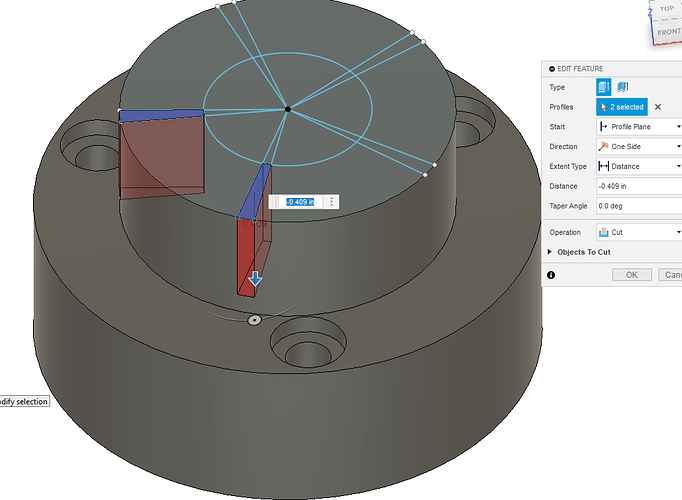Click the FRONT face of view cube
Screen dimensions: 682x500
[x=669, y=32]
